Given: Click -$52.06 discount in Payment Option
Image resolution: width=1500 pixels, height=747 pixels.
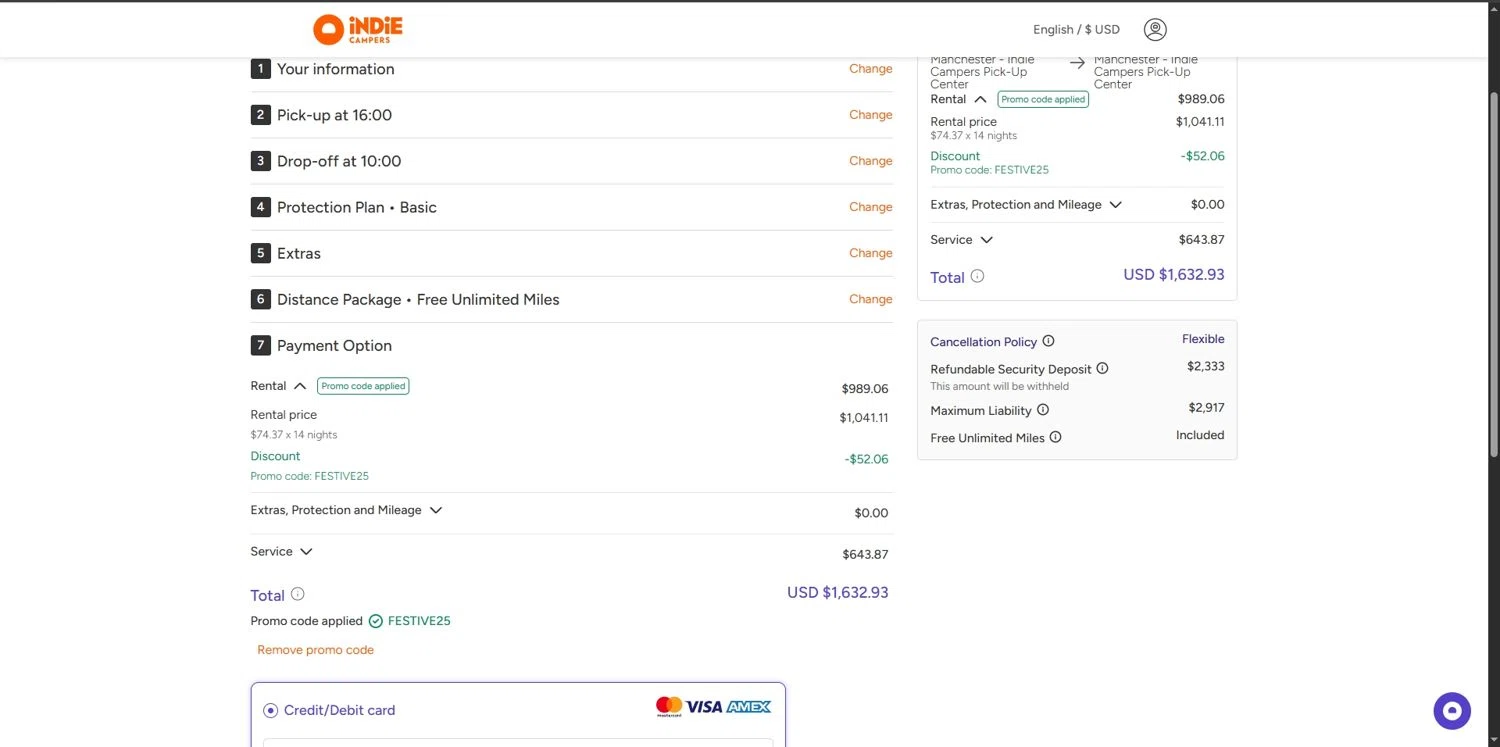Looking at the screenshot, I should click(x=866, y=459).
